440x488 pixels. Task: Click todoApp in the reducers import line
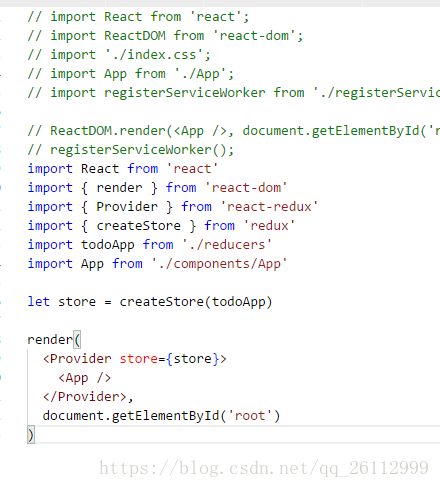[x=108, y=245]
